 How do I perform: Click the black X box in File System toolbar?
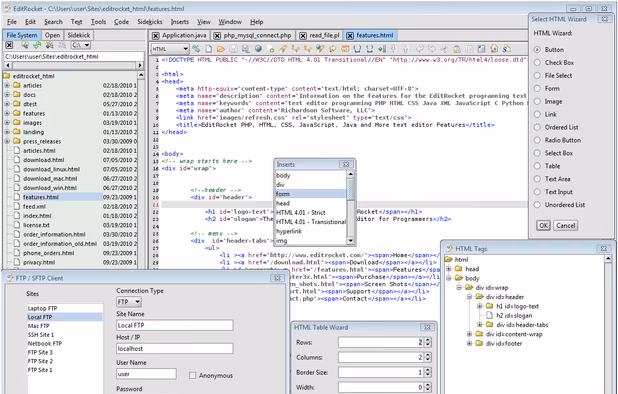(x=9, y=45)
